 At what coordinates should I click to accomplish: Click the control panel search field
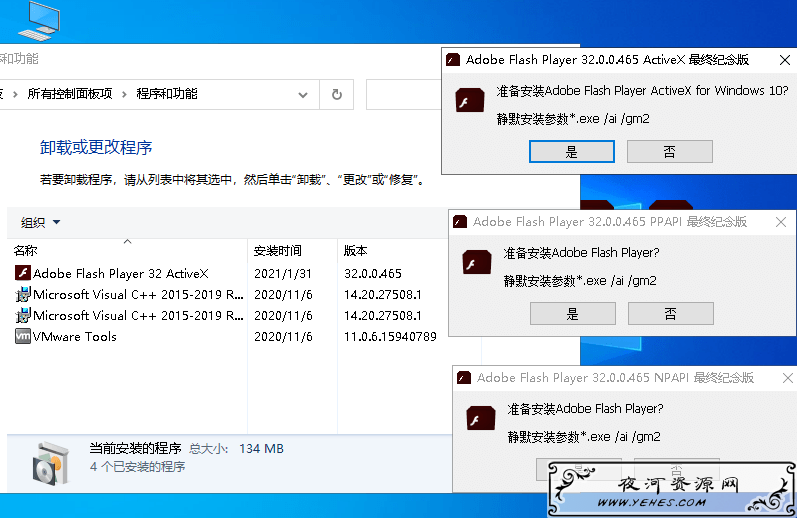point(404,94)
